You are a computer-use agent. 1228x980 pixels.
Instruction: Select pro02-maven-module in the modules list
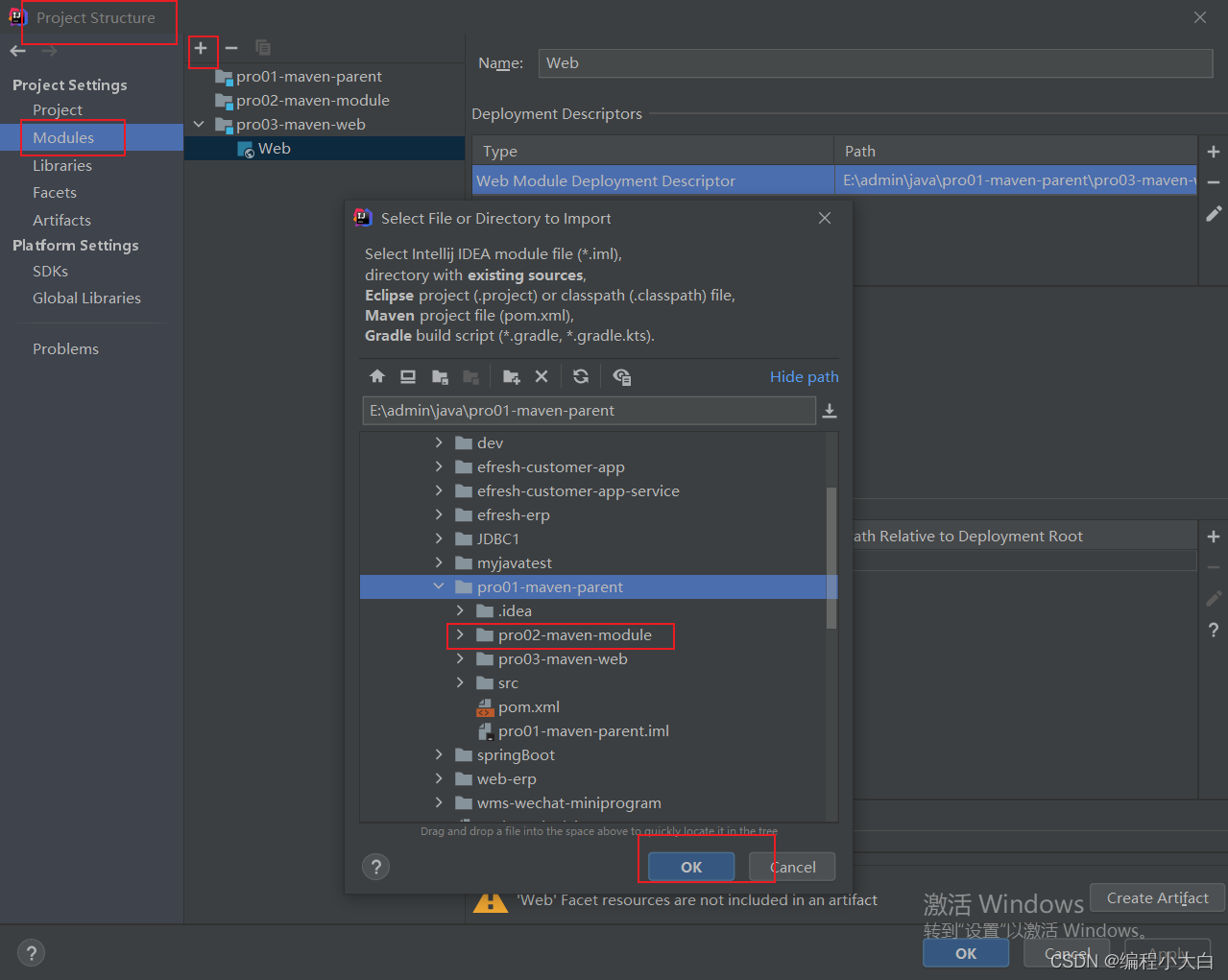313,100
